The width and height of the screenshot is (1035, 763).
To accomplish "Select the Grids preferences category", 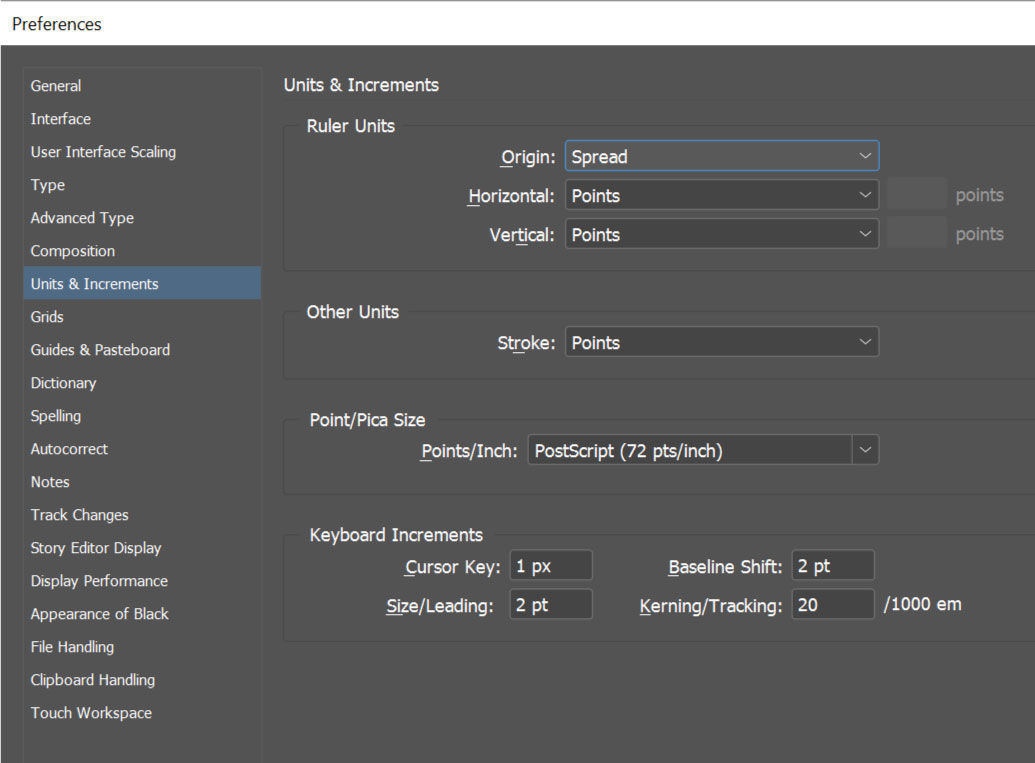I will 47,317.
